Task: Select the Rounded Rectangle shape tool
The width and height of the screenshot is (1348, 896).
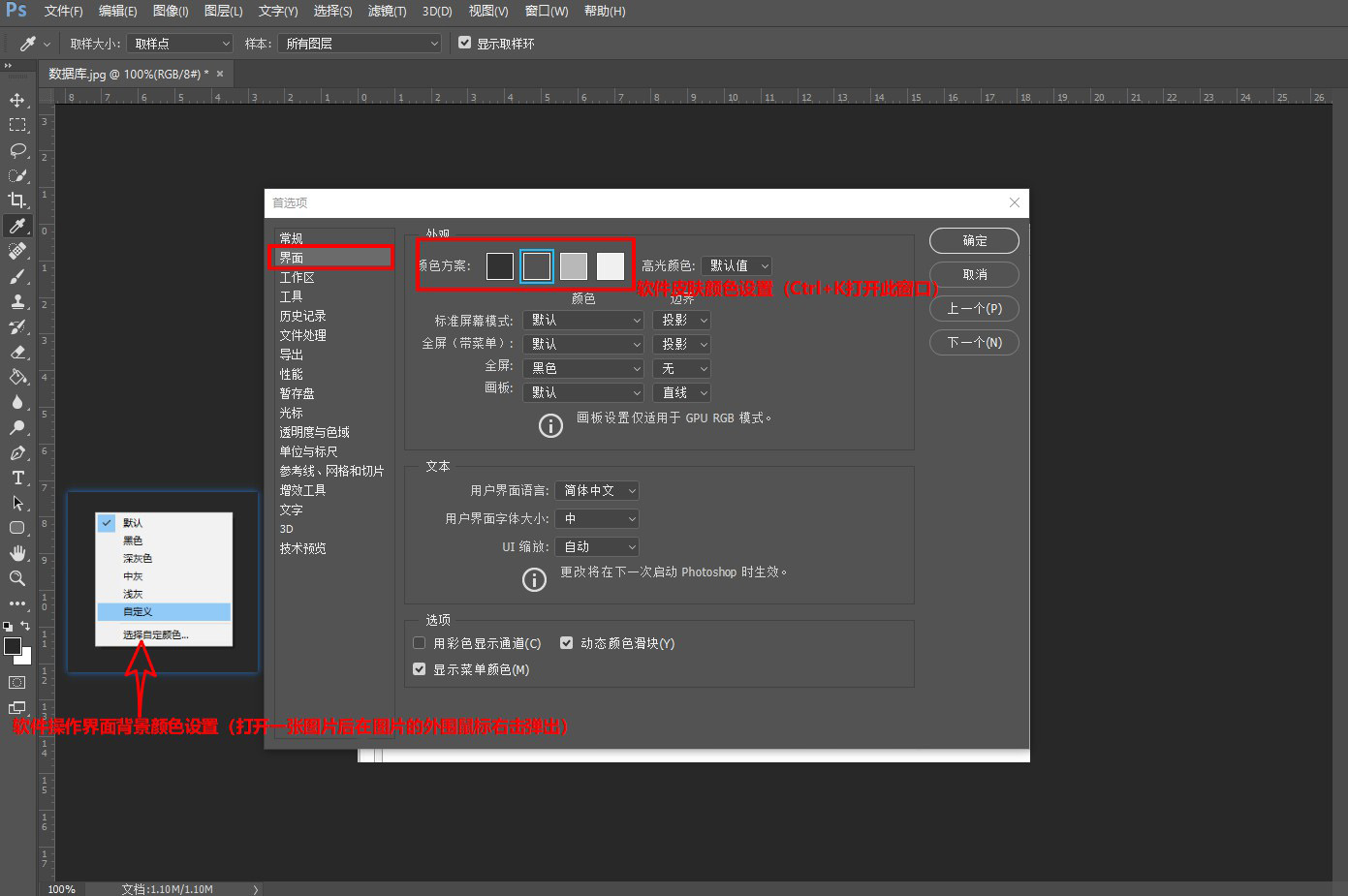Action: click(17, 528)
